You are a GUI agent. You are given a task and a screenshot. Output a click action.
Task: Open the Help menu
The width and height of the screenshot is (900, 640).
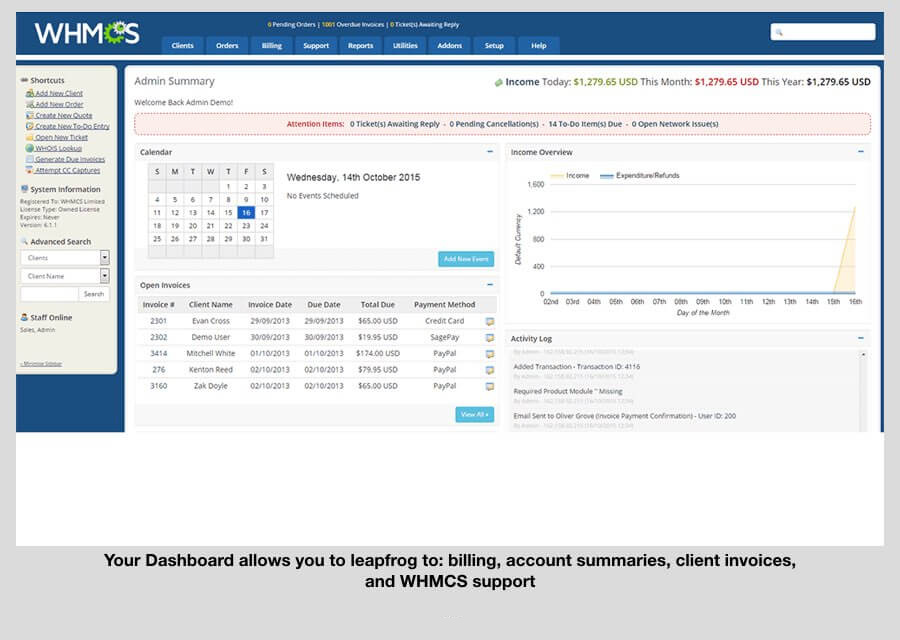tap(538, 45)
